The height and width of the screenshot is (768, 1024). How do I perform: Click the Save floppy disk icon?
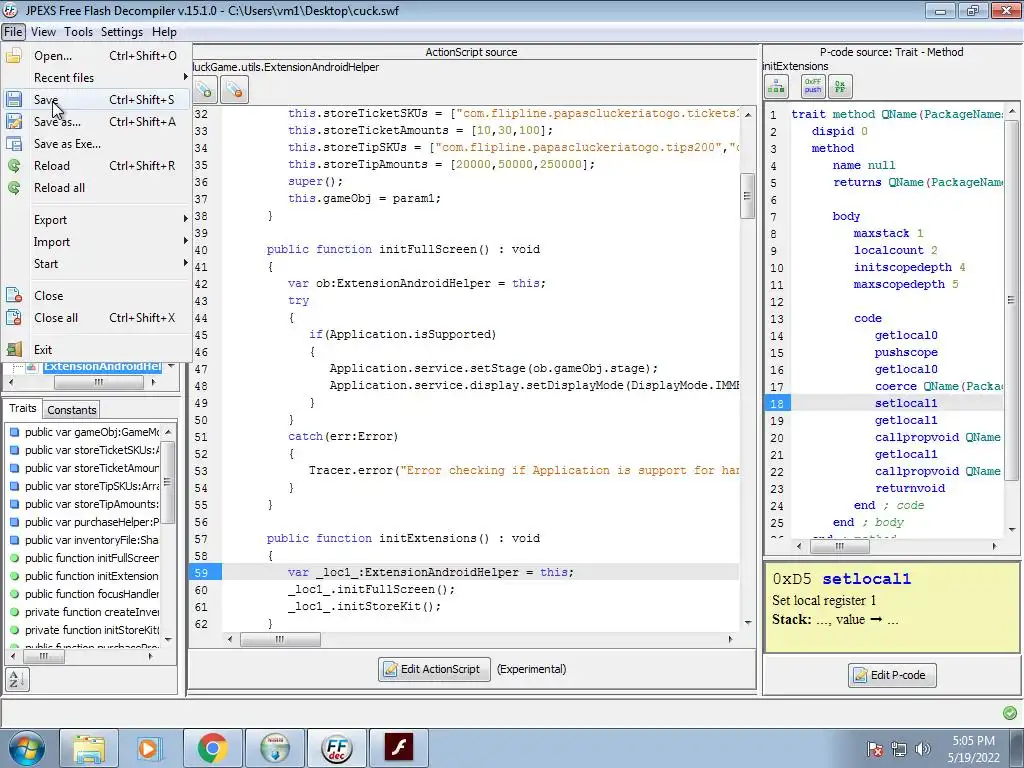[x=14, y=99]
